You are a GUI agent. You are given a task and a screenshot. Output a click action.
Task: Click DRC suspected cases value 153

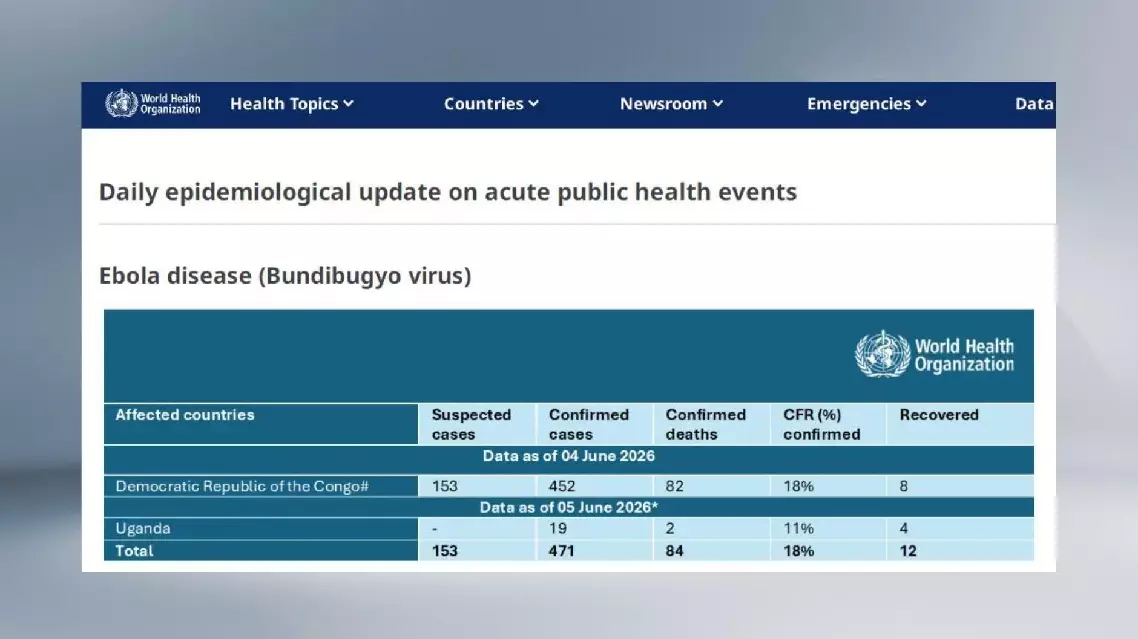[x=445, y=487]
